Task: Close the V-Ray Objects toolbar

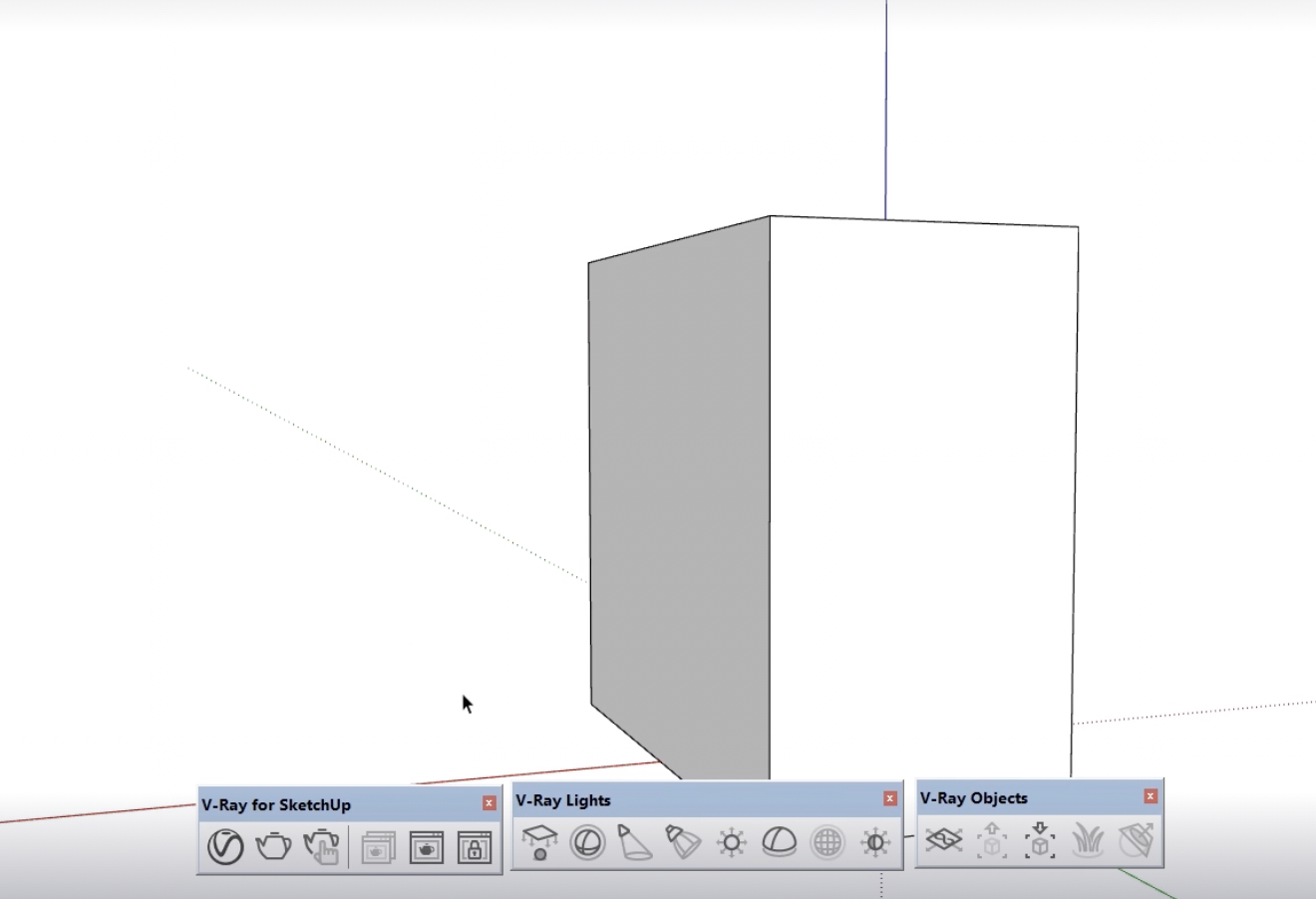Action: click(1151, 796)
